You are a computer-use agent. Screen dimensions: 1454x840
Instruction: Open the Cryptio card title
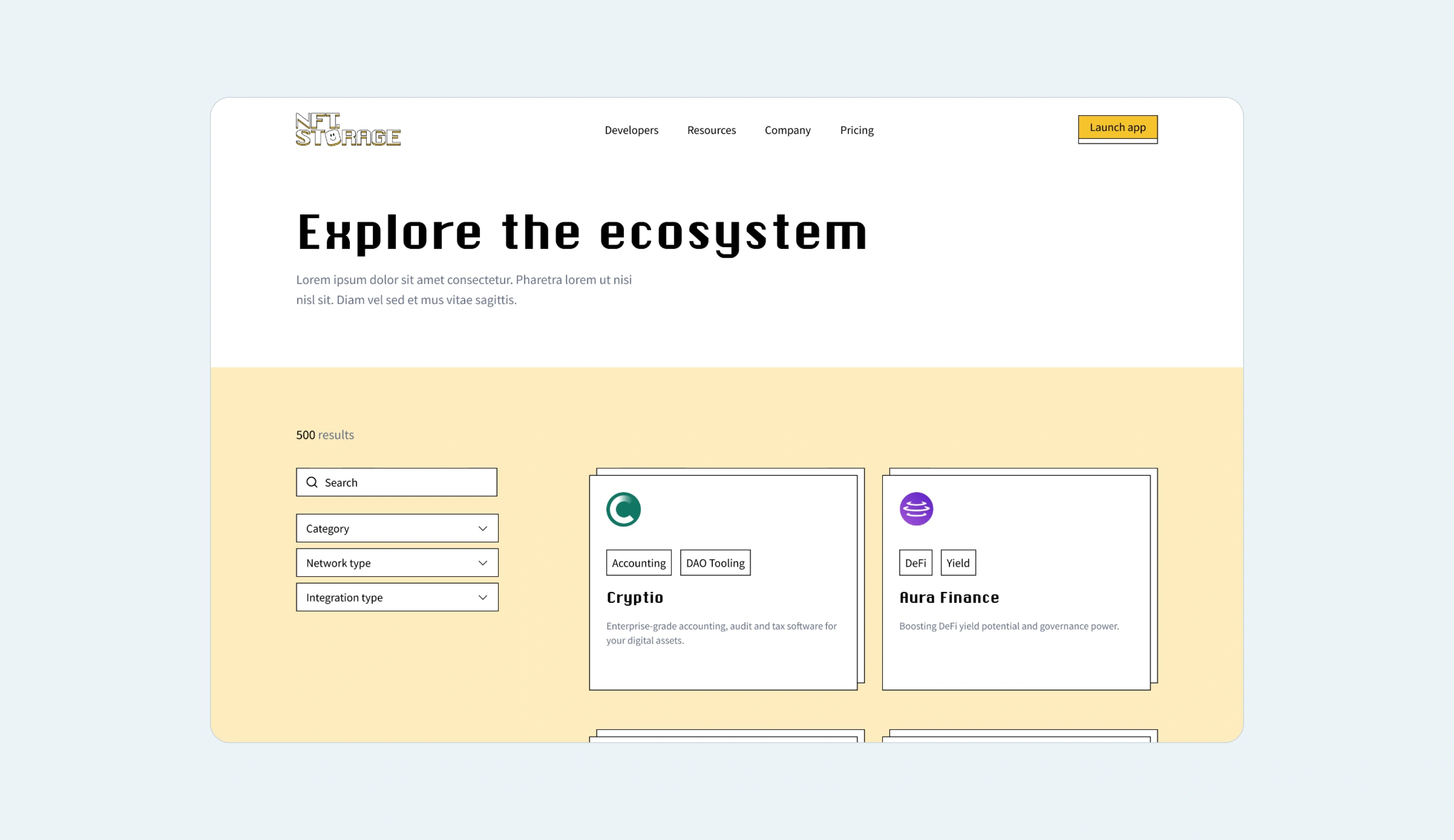[635, 598]
